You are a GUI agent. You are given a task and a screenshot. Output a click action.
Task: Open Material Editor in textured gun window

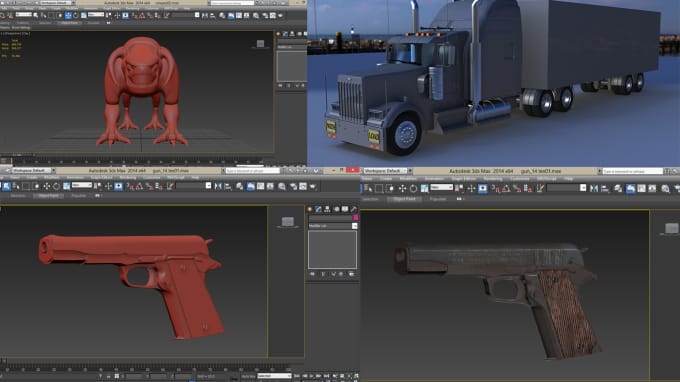665,188
